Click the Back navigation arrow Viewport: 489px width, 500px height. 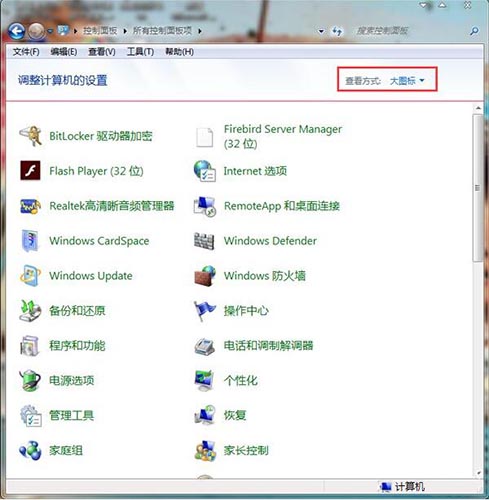point(16,32)
